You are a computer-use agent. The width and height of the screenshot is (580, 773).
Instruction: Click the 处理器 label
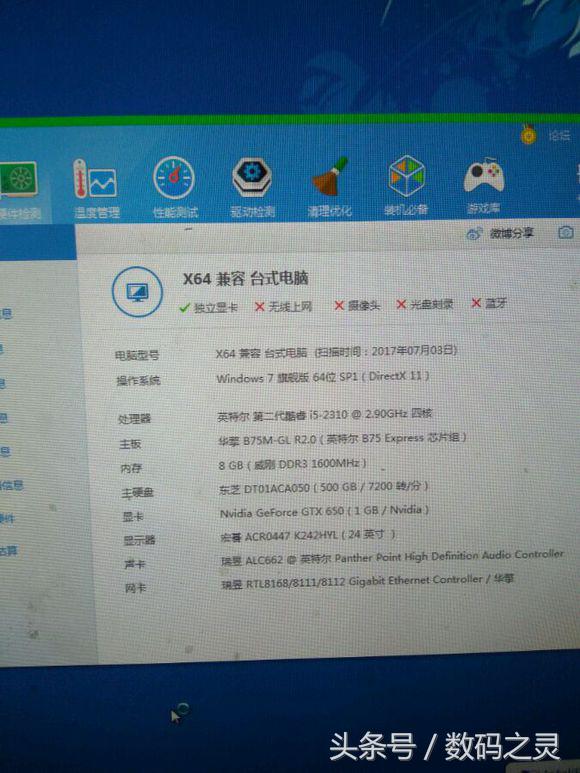tap(135, 419)
